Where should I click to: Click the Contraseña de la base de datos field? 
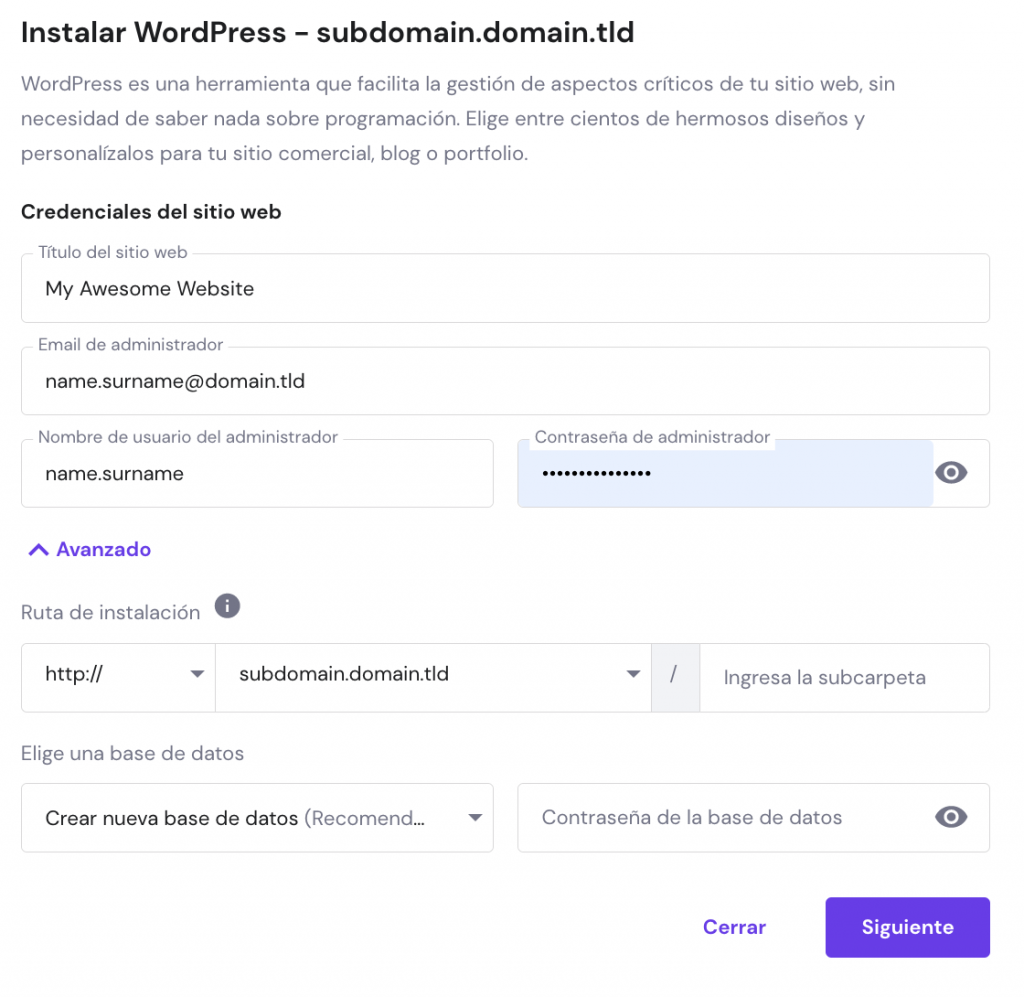click(720, 817)
